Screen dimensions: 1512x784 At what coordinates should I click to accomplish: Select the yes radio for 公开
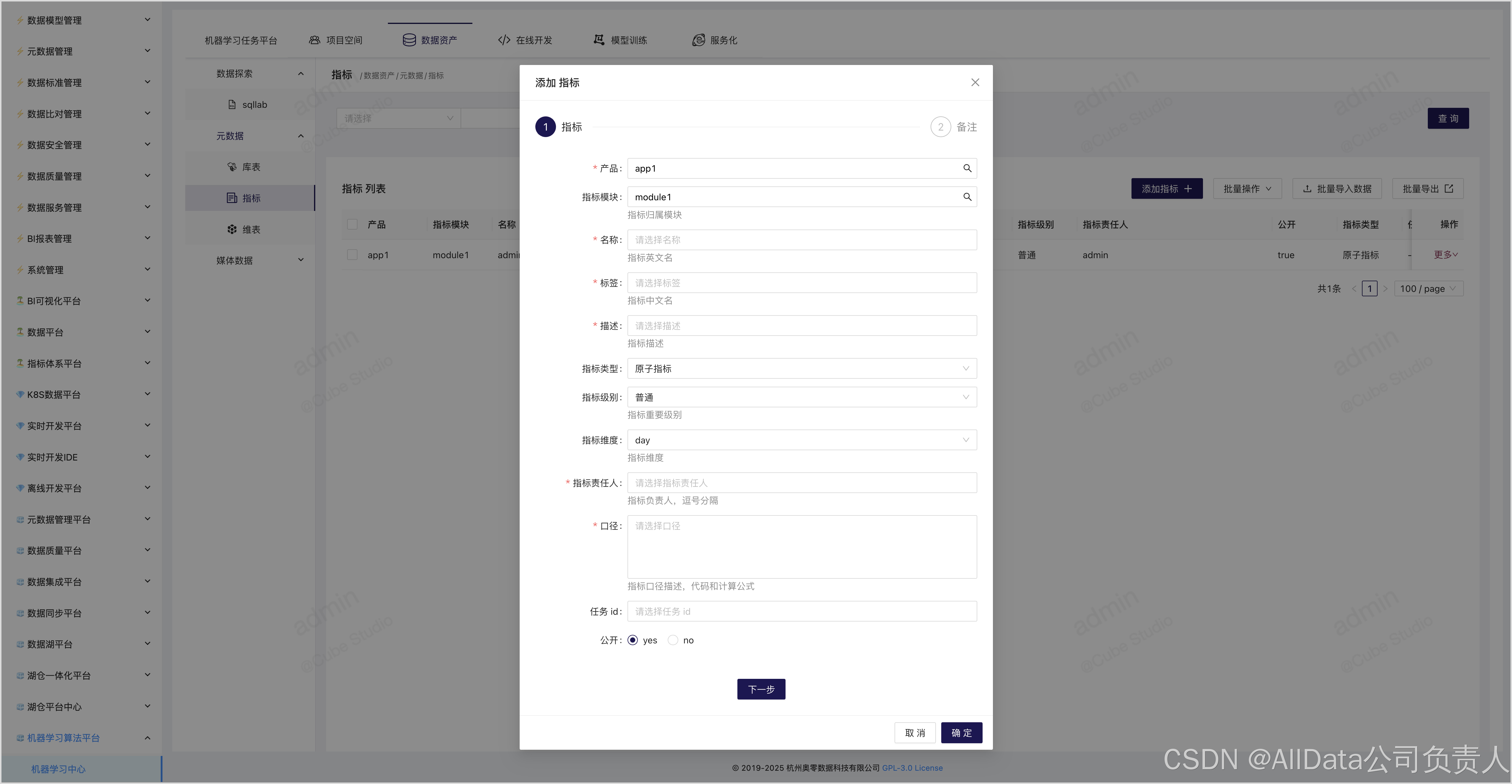[x=632, y=640]
